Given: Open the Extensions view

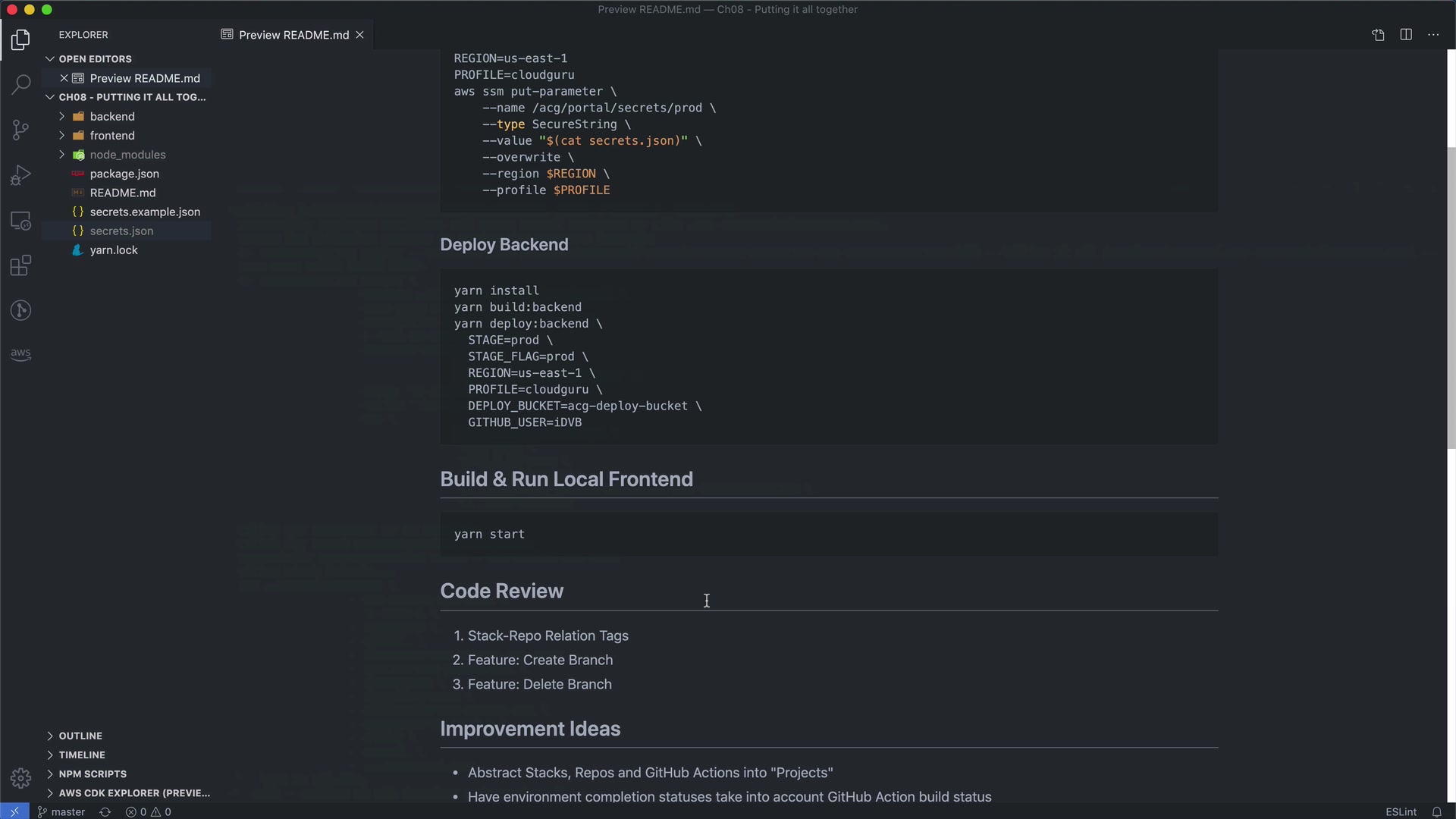Looking at the screenshot, I should [20, 266].
